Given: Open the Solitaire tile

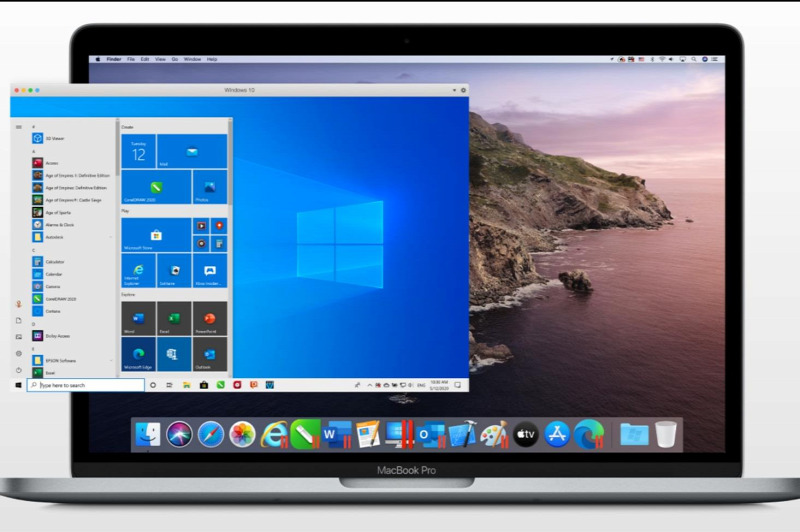Looking at the screenshot, I should (x=174, y=270).
